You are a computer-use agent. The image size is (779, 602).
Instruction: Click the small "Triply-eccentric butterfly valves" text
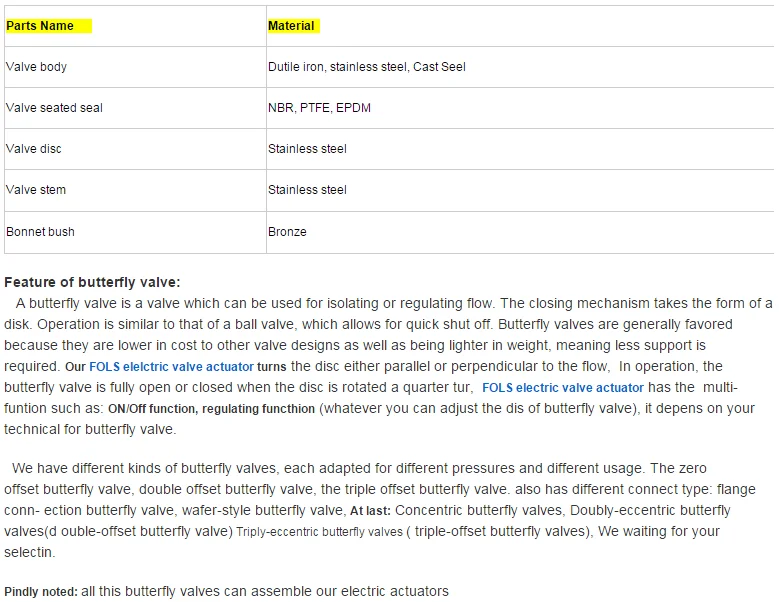(320, 532)
